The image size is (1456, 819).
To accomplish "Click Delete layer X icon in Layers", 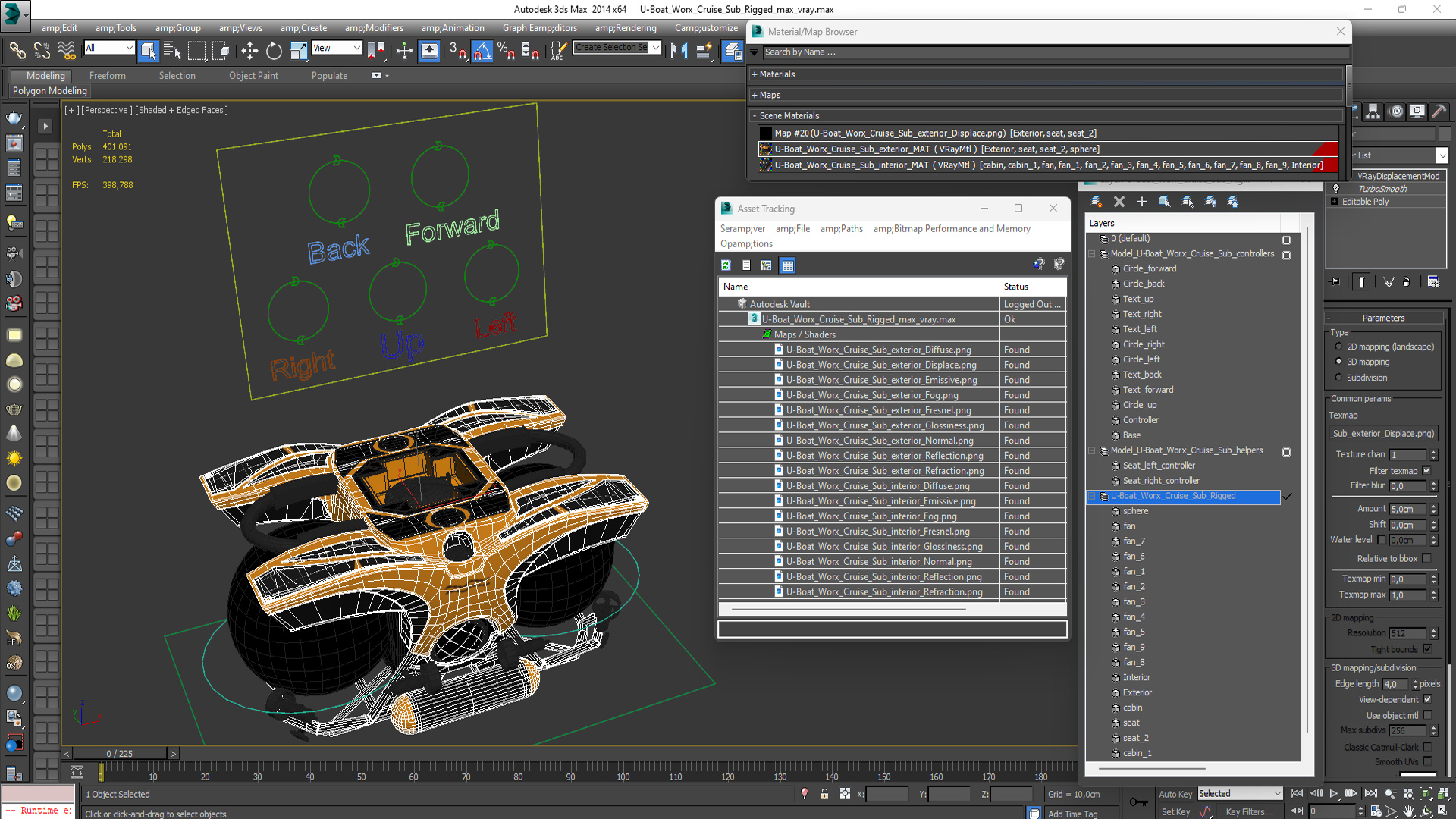I will pos(1119,202).
